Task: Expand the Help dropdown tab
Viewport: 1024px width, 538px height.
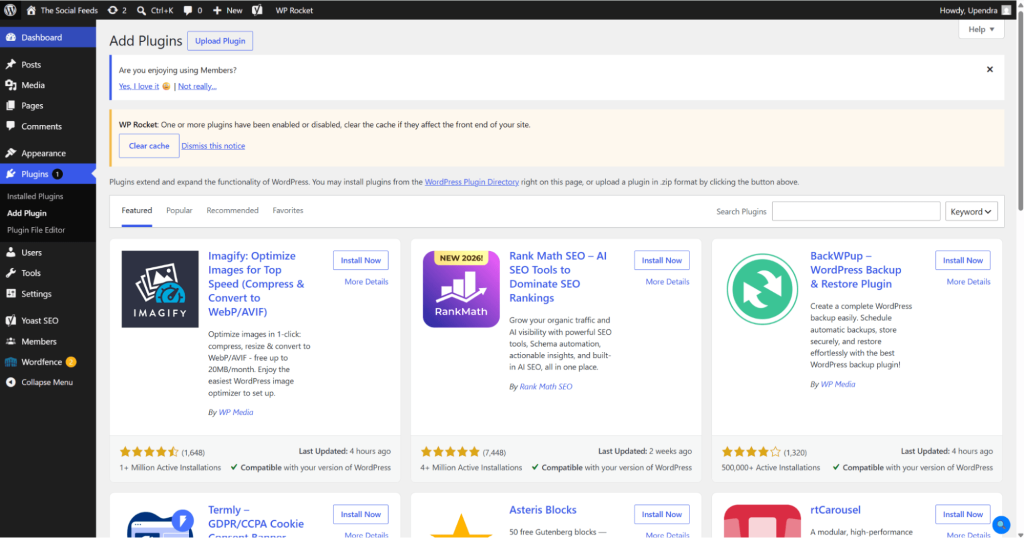Action: coord(981,29)
